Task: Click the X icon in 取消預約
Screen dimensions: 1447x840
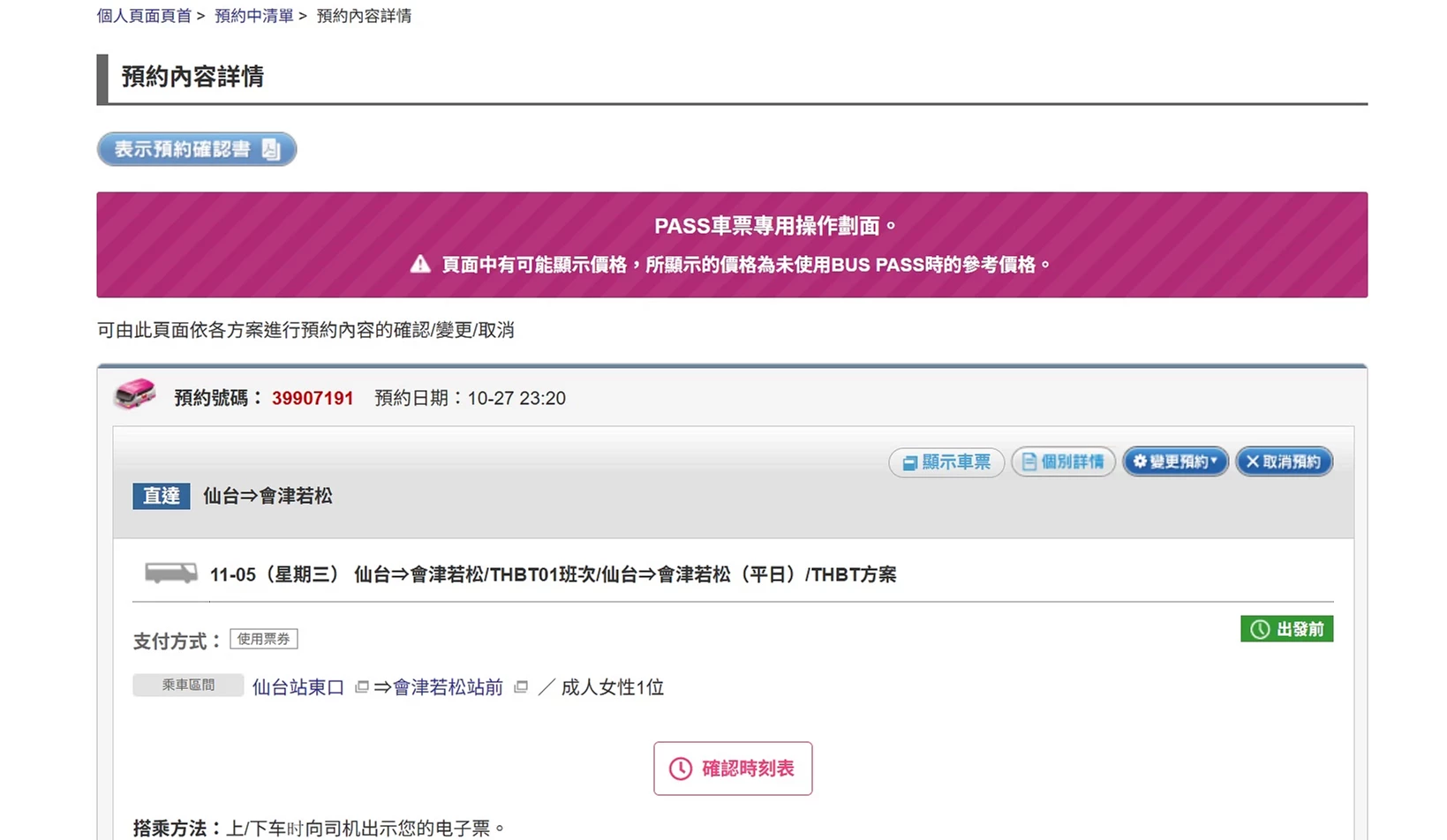Action: [1252, 461]
